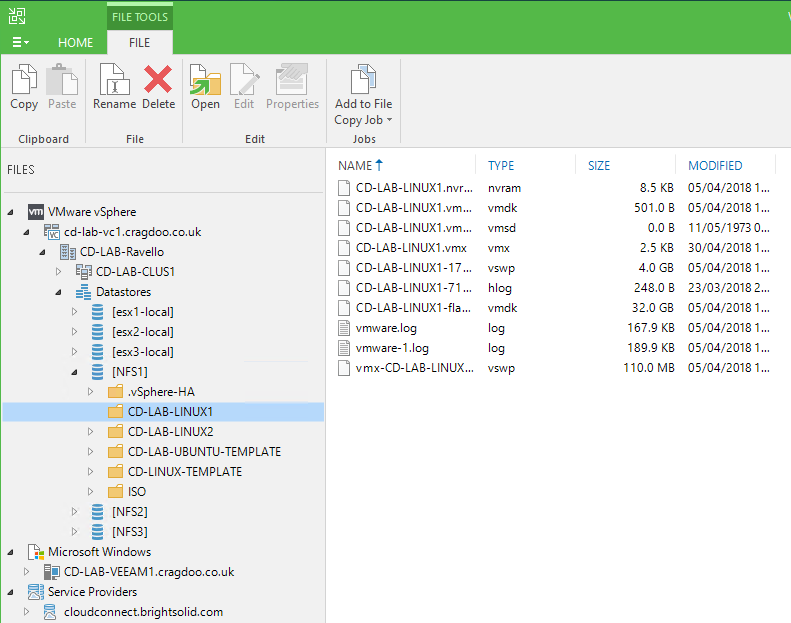
Task: Expand the CD-LAB-LINUX2 folder
Action: click(90, 431)
